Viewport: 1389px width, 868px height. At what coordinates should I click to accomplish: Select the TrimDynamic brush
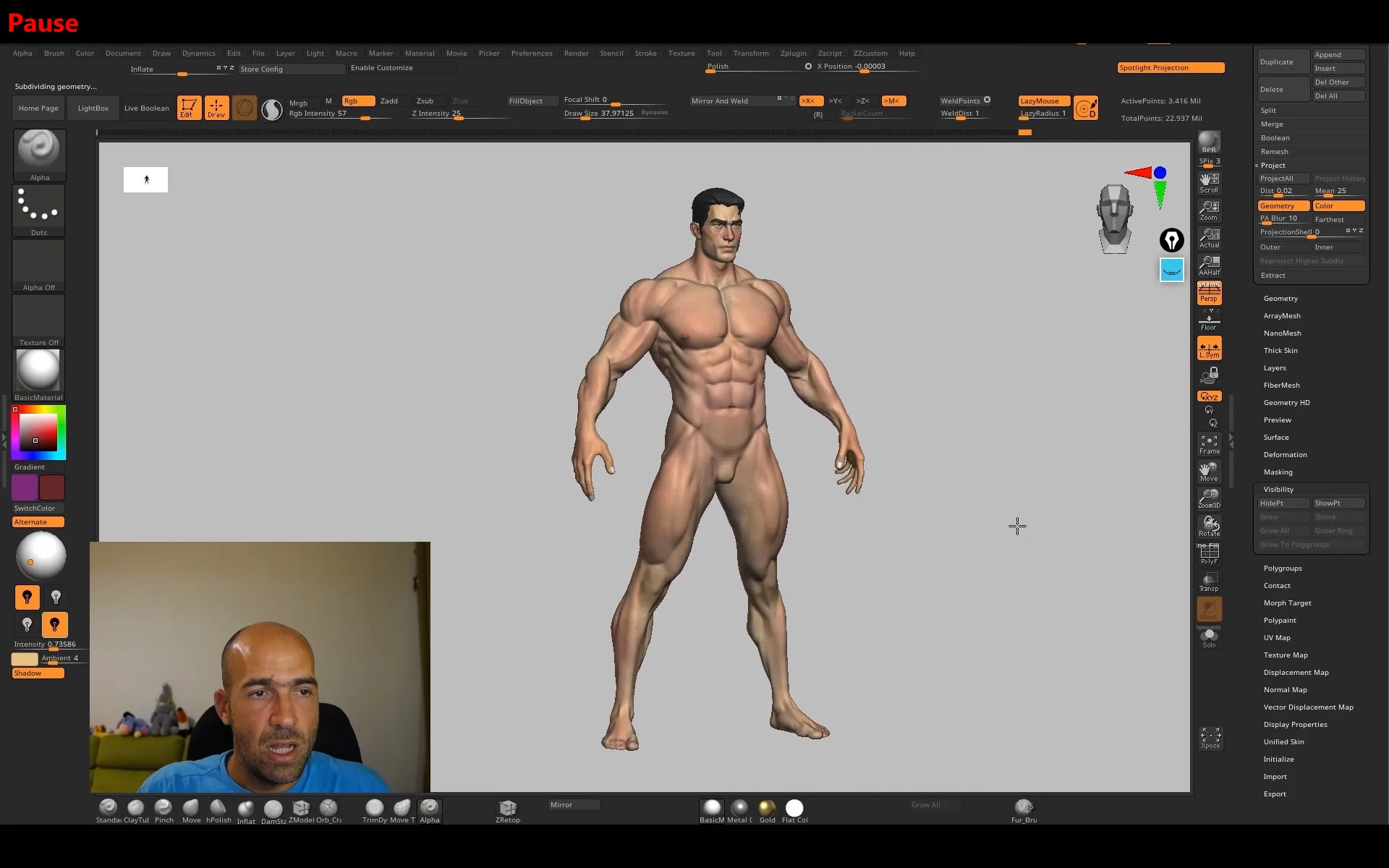coord(375,811)
